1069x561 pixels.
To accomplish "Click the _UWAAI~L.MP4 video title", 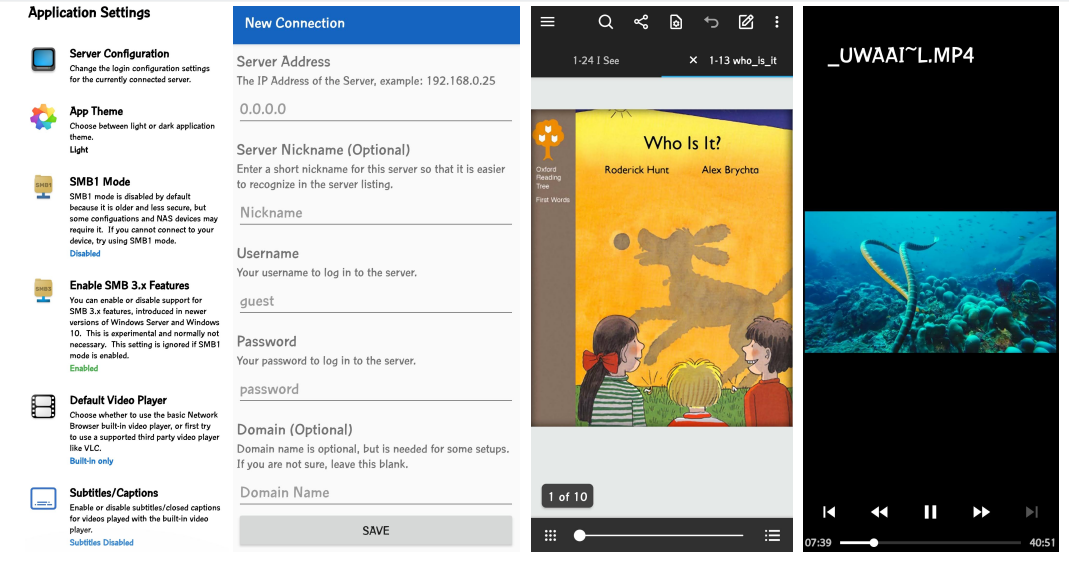I will [901, 55].
